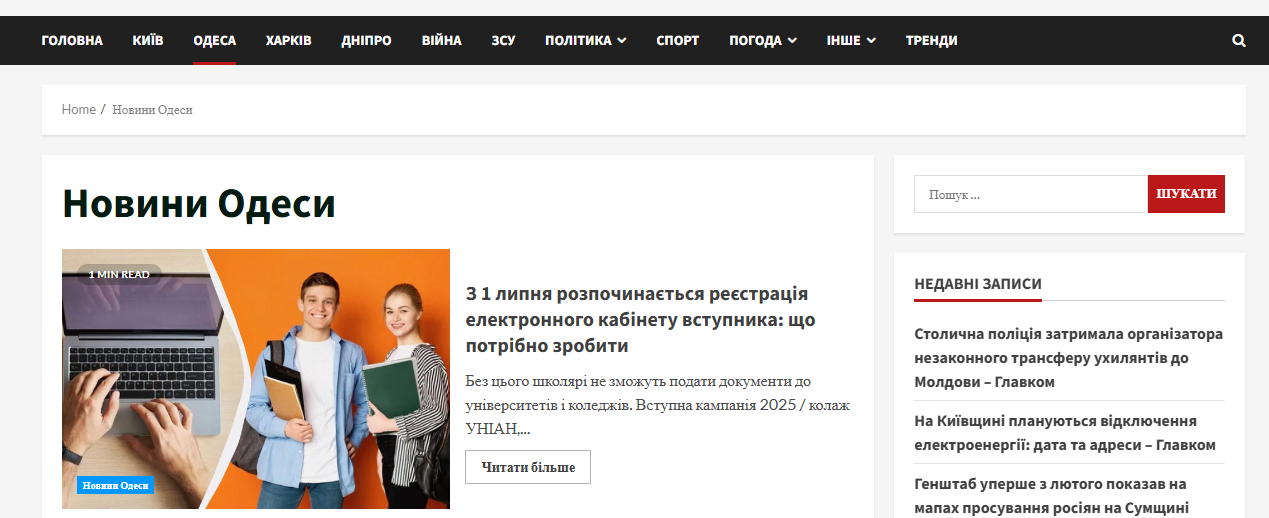This screenshot has width=1269, height=518.
Task: Click the Новини Одеси breadcrumb text
Action: tap(152, 110)
